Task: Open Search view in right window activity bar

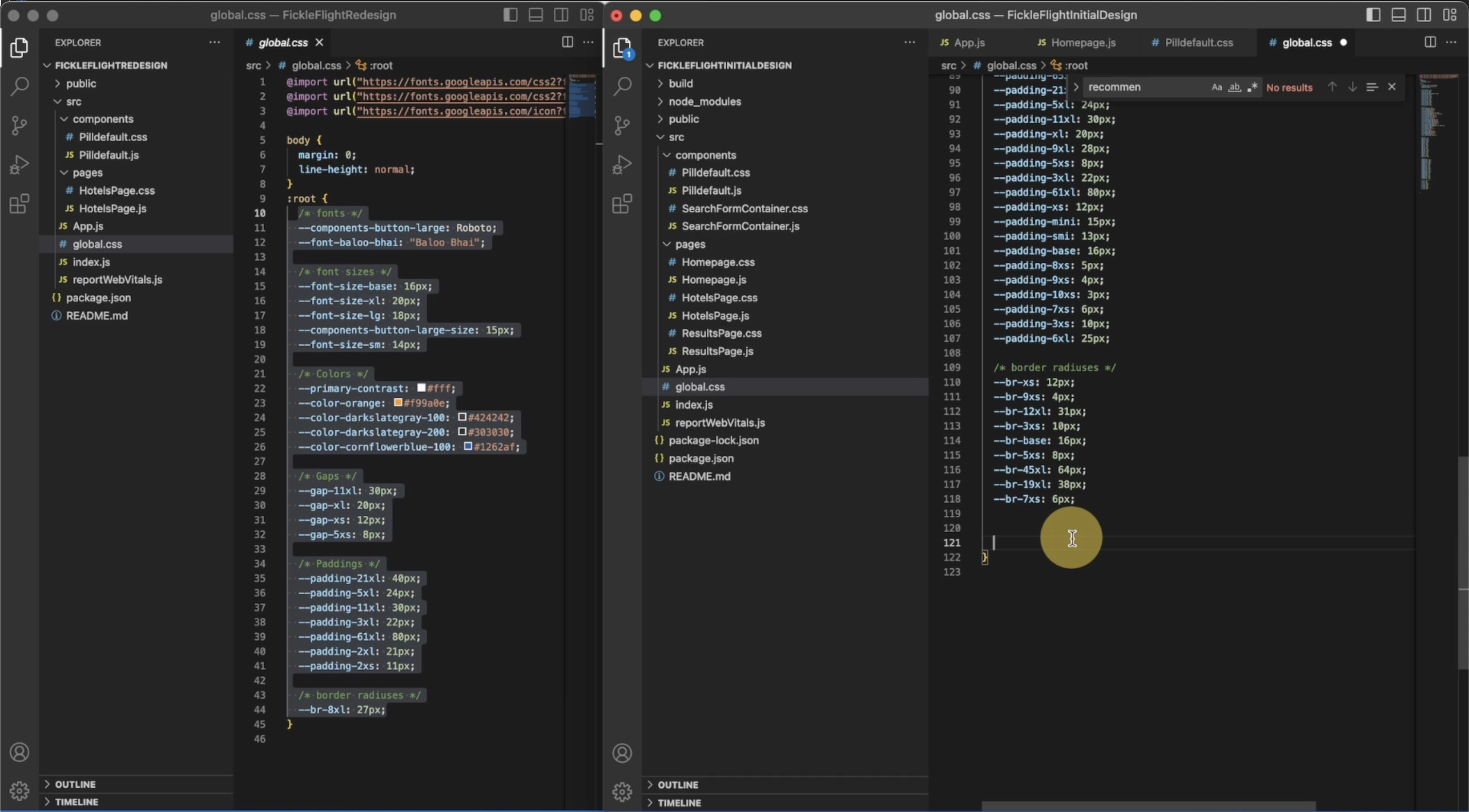Action: [622, 86]
